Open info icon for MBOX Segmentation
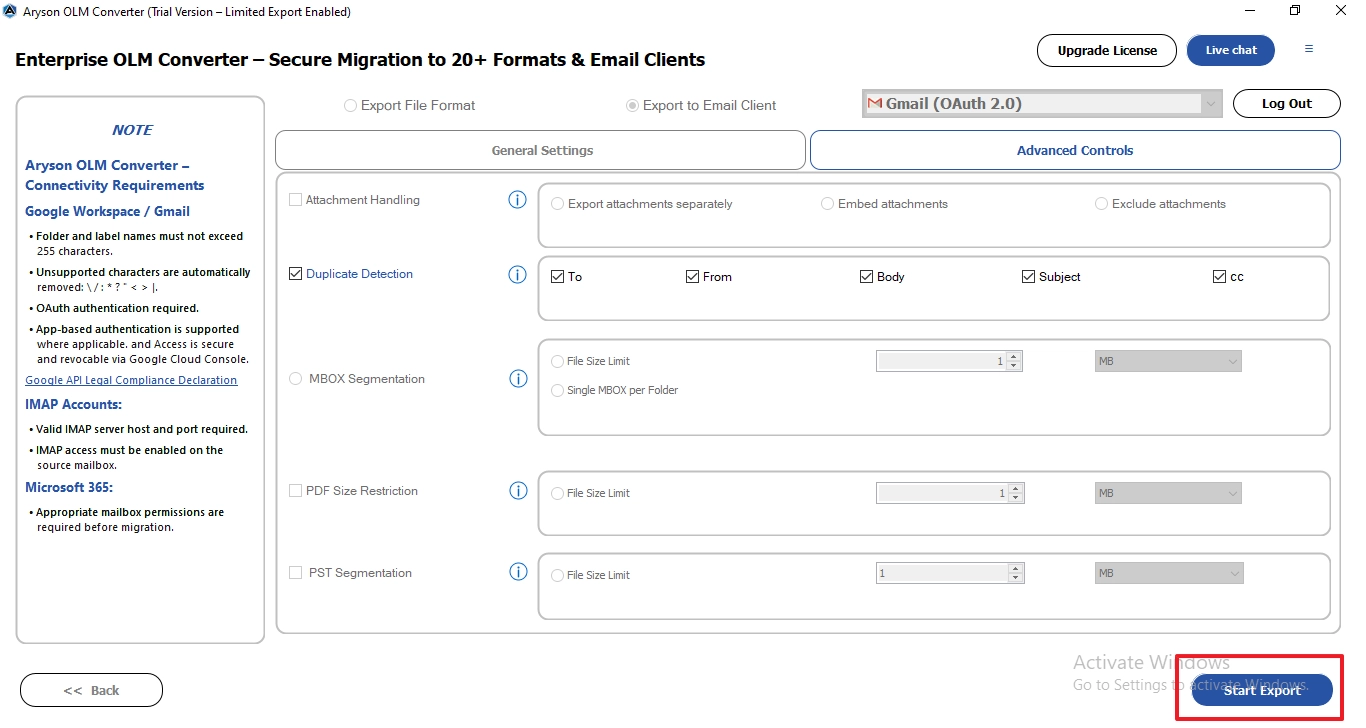Image resolution: width=1366 pixels, height=728 pixels. (517, 379)
